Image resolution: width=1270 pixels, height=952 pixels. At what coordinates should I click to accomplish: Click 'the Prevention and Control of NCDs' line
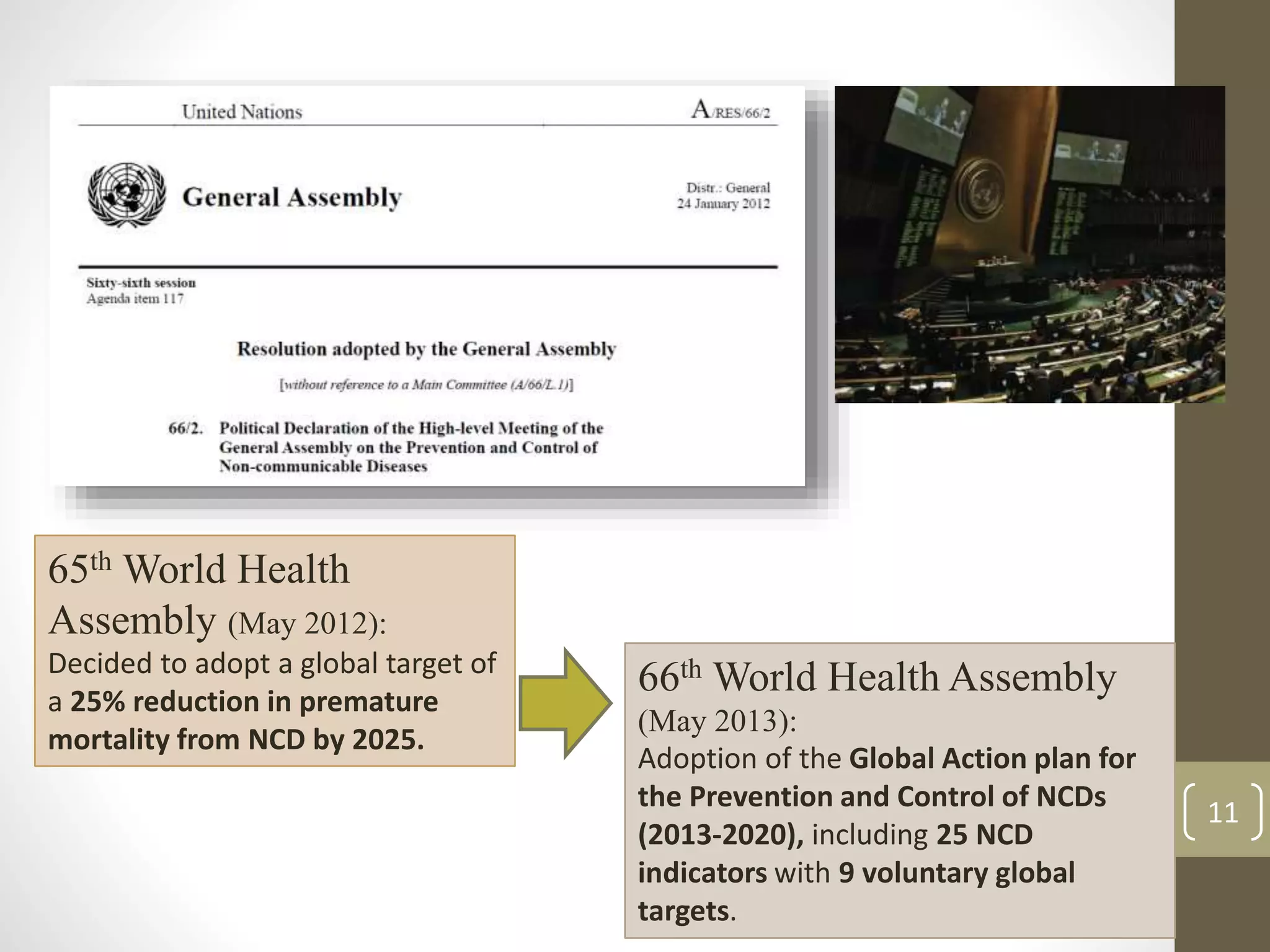[872, 797]
